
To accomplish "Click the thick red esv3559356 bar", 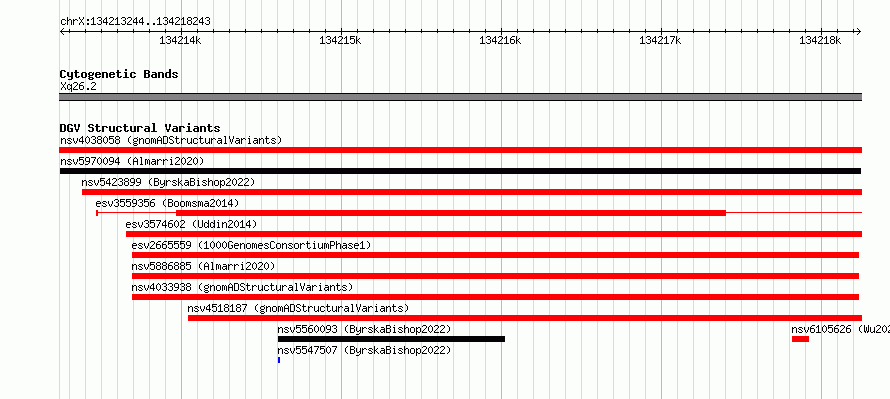I will tap(451, 213).
